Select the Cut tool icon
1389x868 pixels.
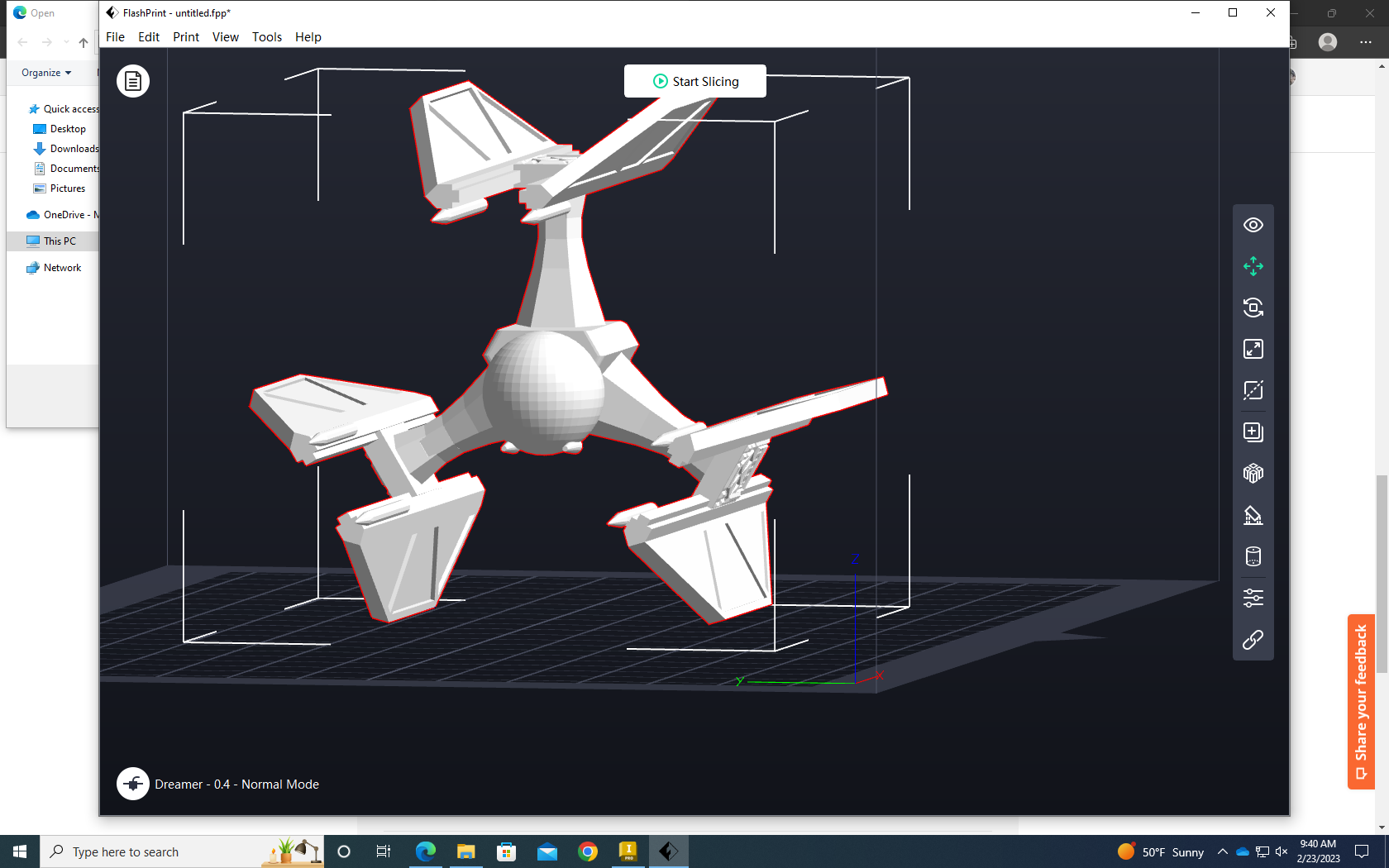(x=1253, y=390)
